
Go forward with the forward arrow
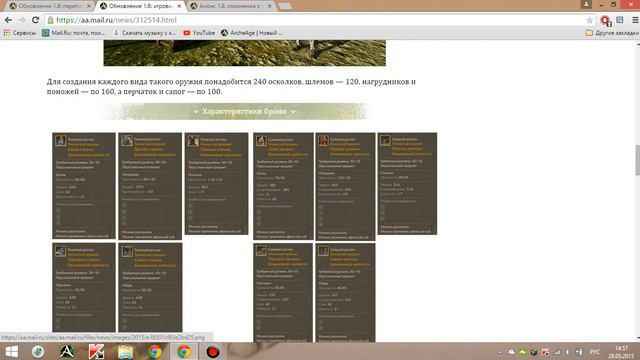[22, 20]
